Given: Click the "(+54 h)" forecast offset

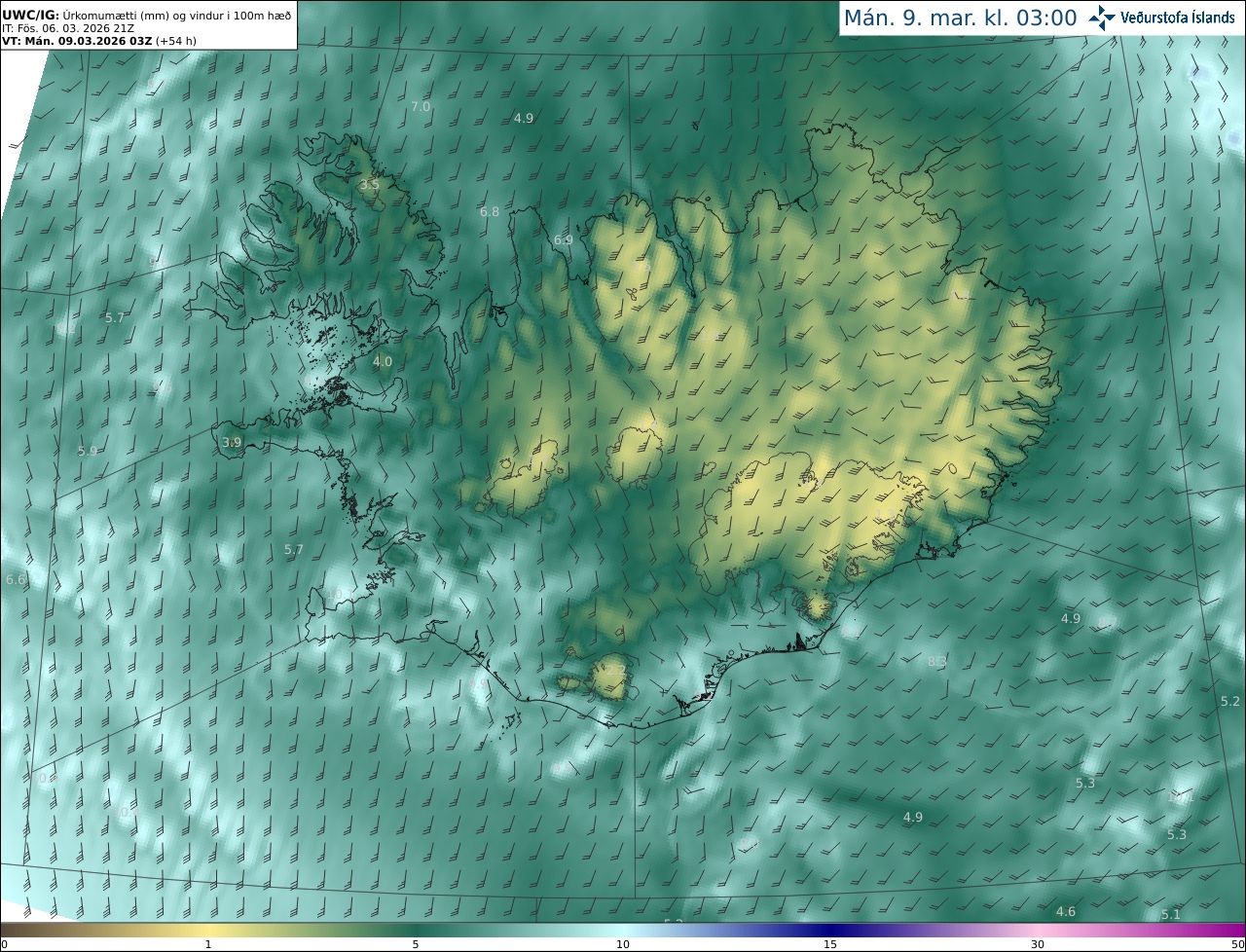Looking at the screenshot, I should (176, 42).
